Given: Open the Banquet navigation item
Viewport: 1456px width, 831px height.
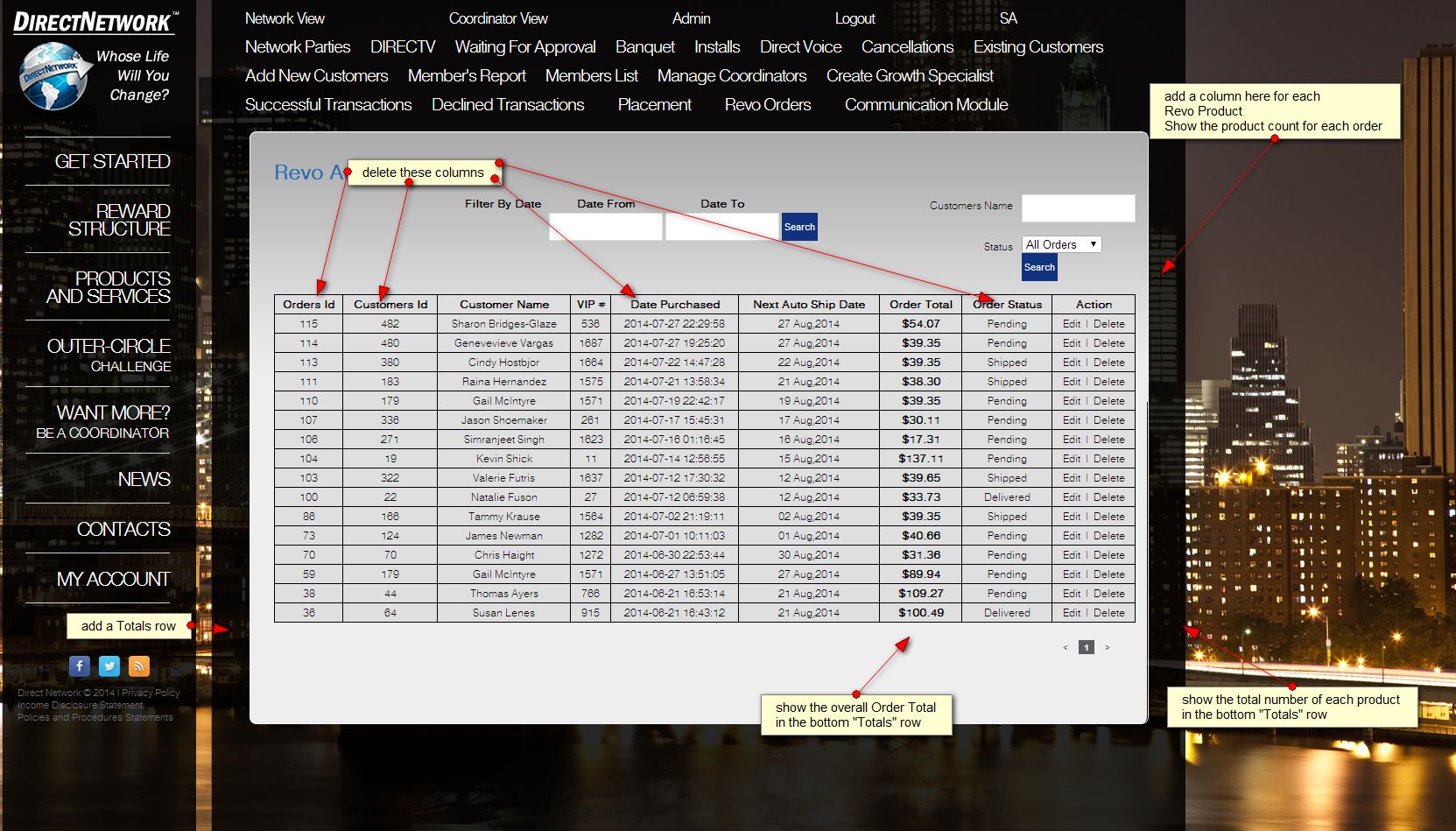Looking at the screenshot, I should click(x=645, y=47).
